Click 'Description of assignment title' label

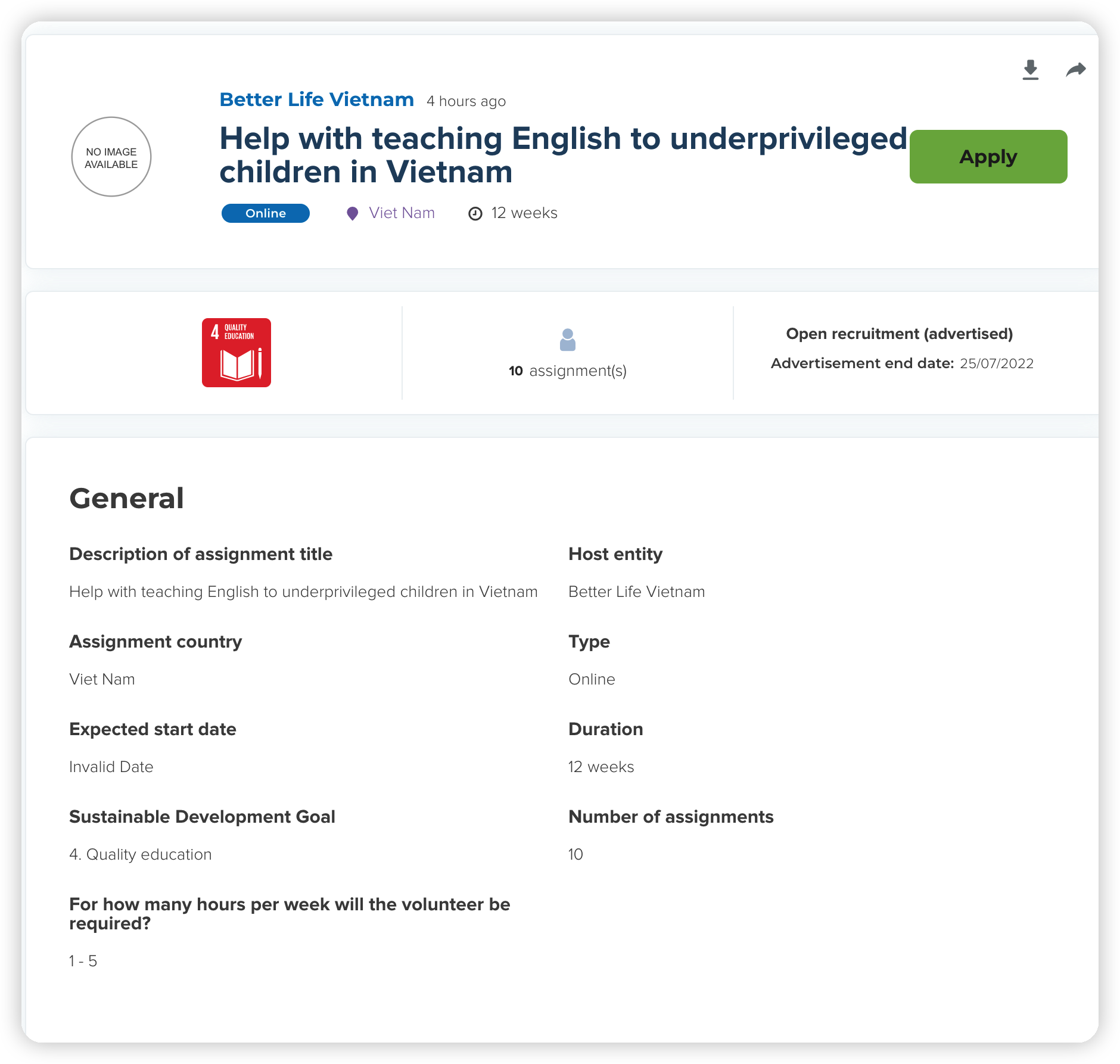pos(201,554)
